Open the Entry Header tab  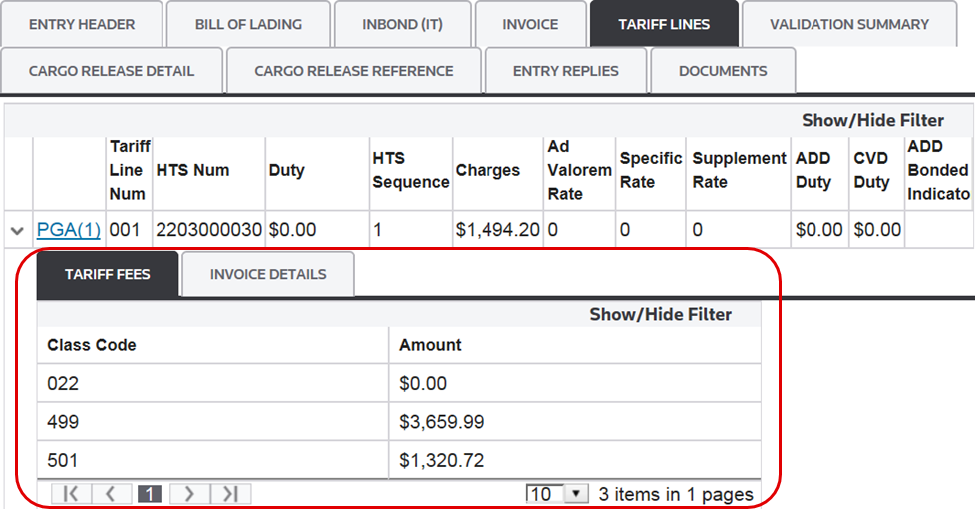[x=81, y=24]
